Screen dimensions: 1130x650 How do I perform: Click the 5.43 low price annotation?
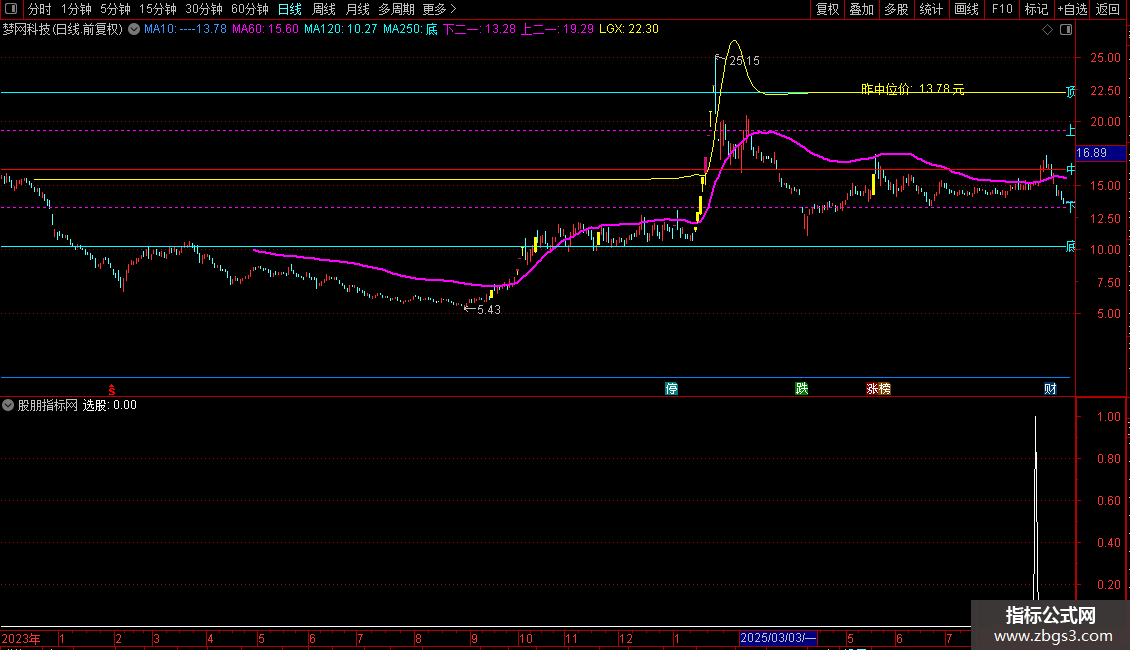coord(489,310)
